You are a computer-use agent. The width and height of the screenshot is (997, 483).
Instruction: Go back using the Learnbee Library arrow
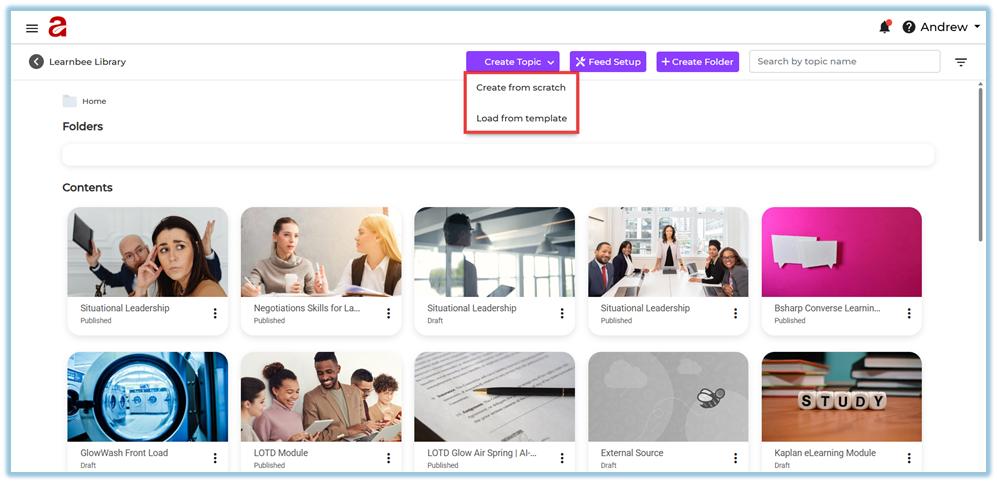[x=37, y=62]
